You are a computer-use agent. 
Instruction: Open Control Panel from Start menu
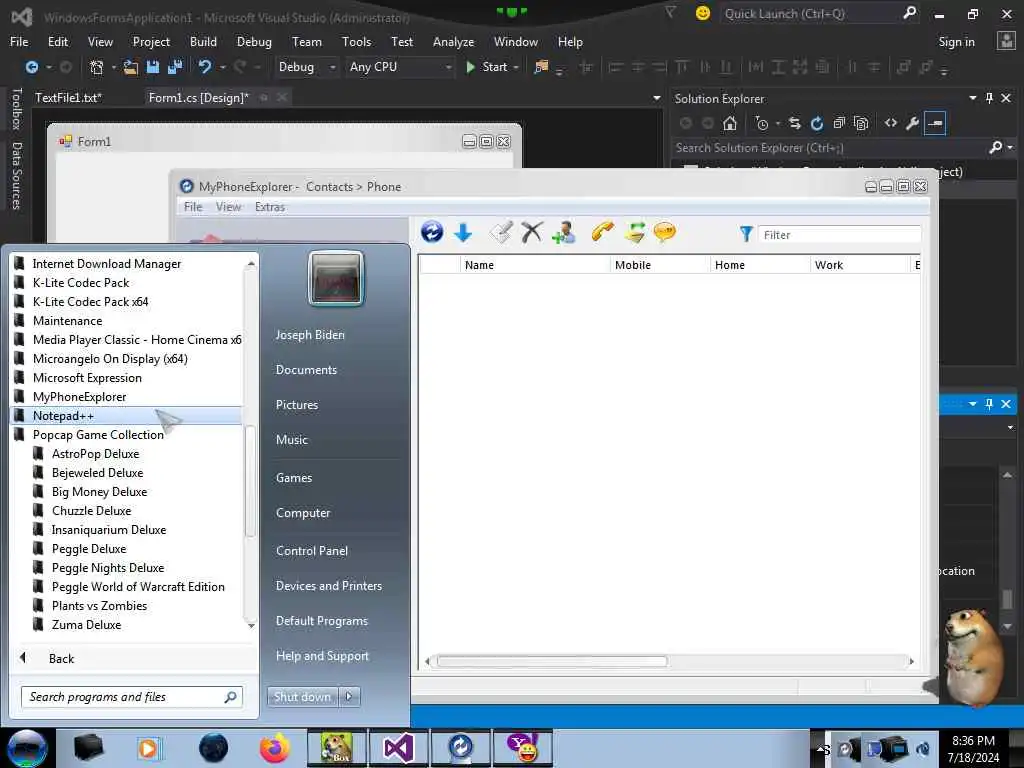(x=312, y=551)
